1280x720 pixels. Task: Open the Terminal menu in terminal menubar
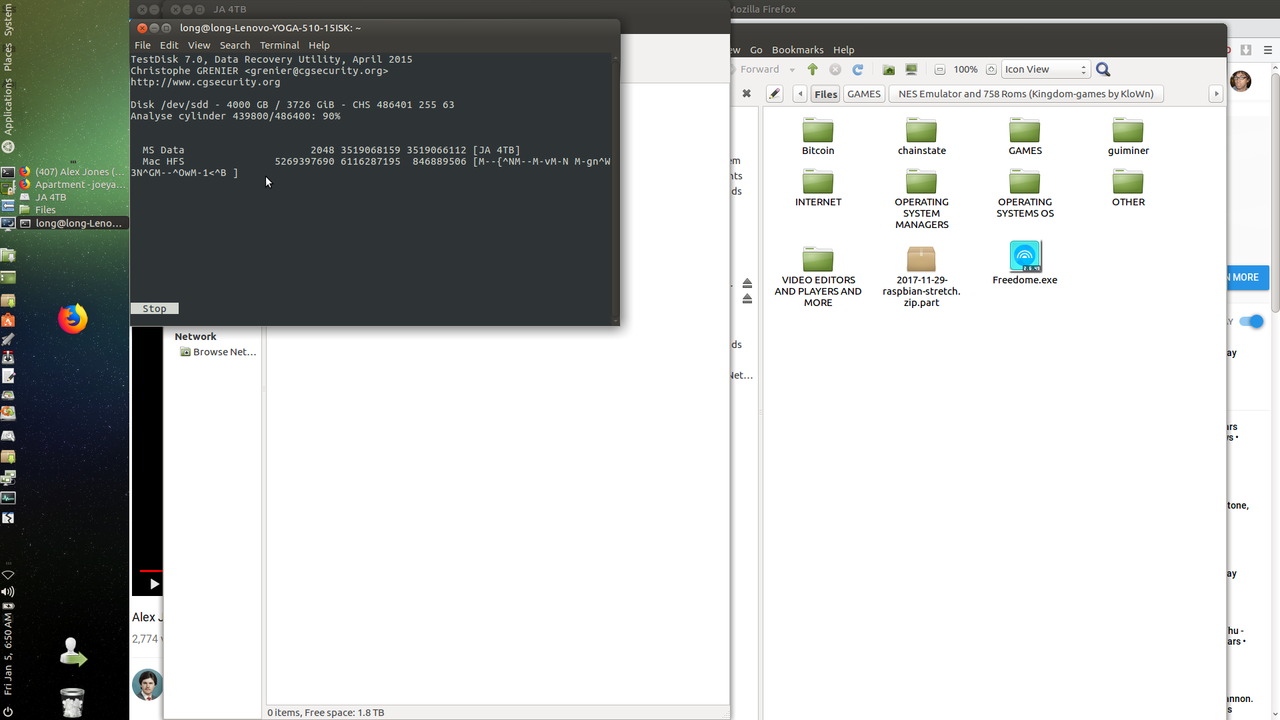[x=279, y=45]
